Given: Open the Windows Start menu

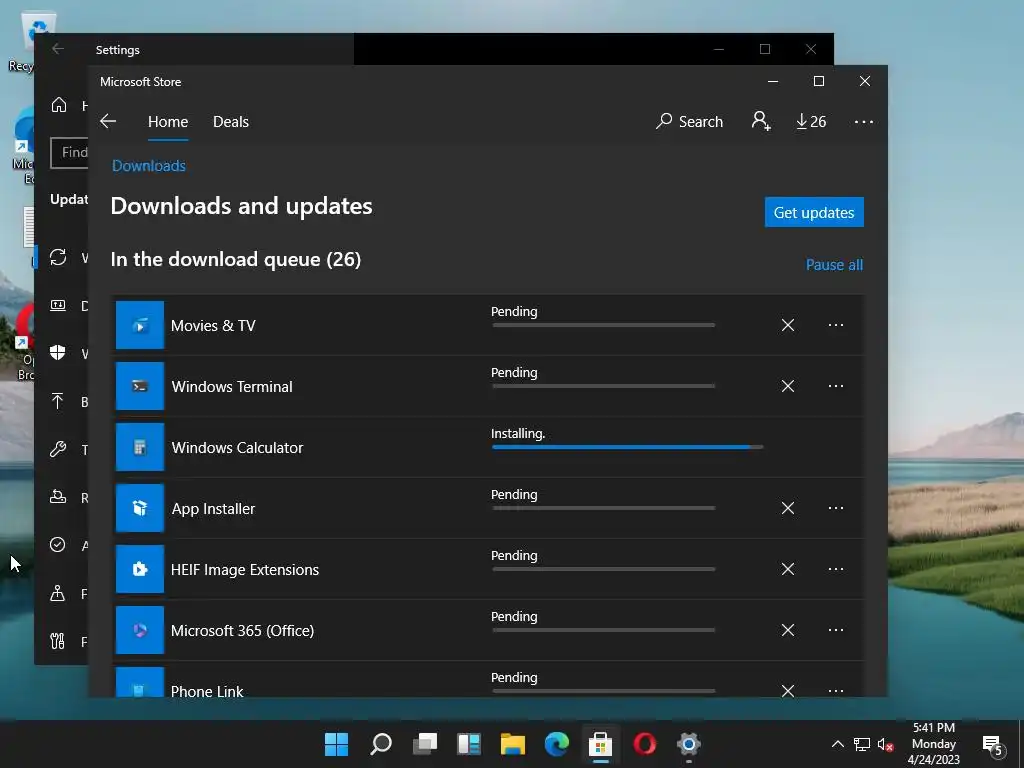Looking at the screenshot, I should point(336,744).
